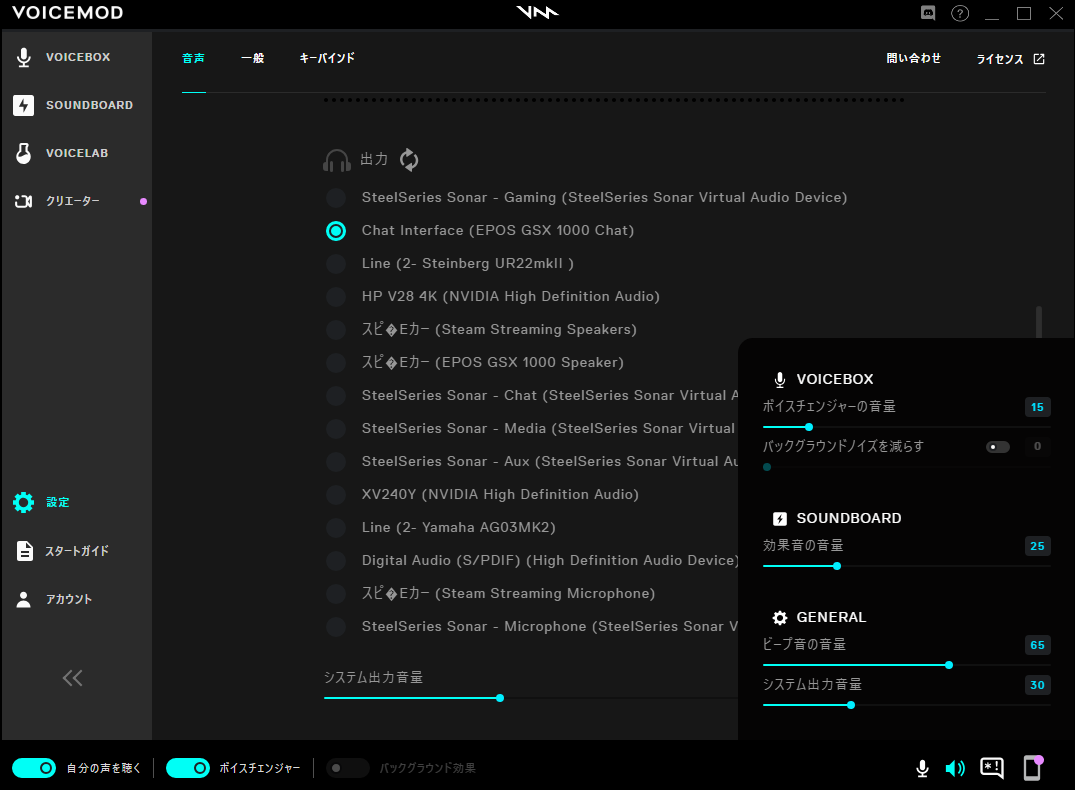This screenshot has width=1075, height=790.
Task: Click the ビープ音の音量 value 65
Action: pos(1037,645)
